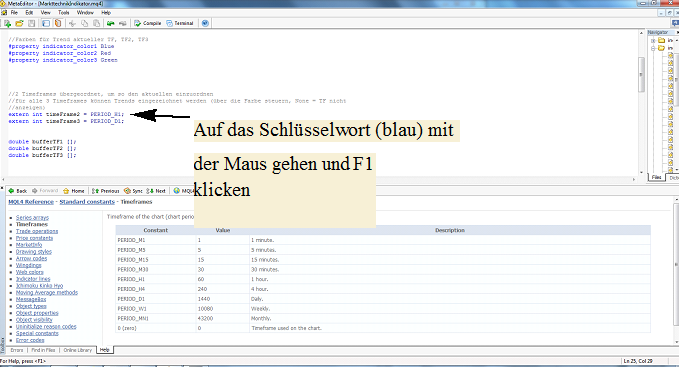The image size is (679, 367).
Task: Click the blue help globe toolbar icon
Action: tap(205, 23)
